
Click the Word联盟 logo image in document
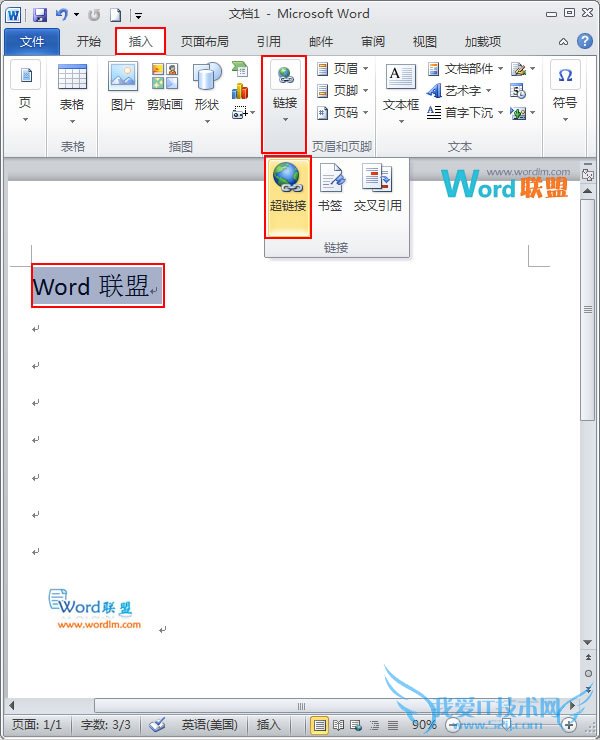94,609
